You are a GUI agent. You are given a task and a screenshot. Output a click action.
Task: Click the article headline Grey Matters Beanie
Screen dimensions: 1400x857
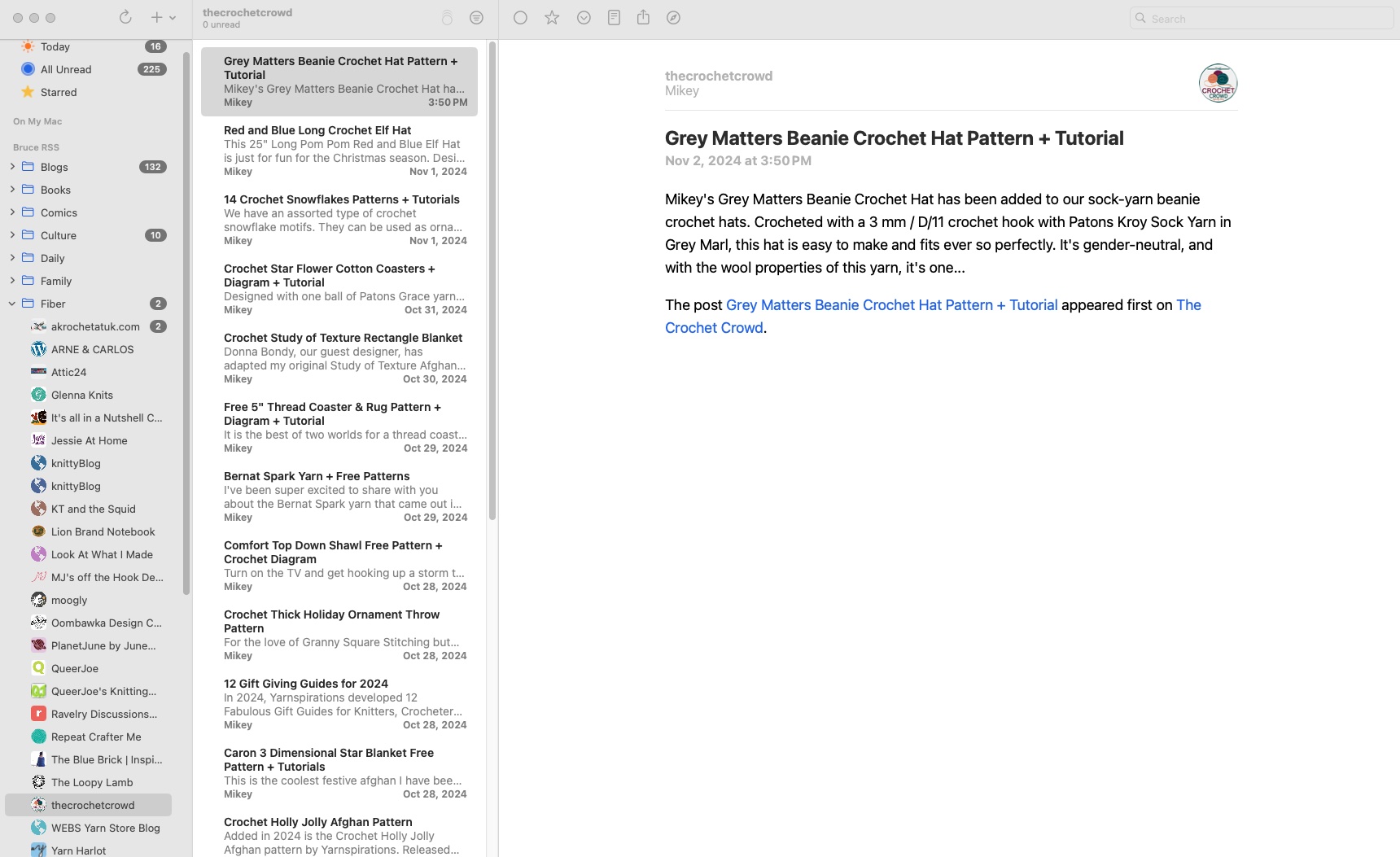click(x=894, y=138)
